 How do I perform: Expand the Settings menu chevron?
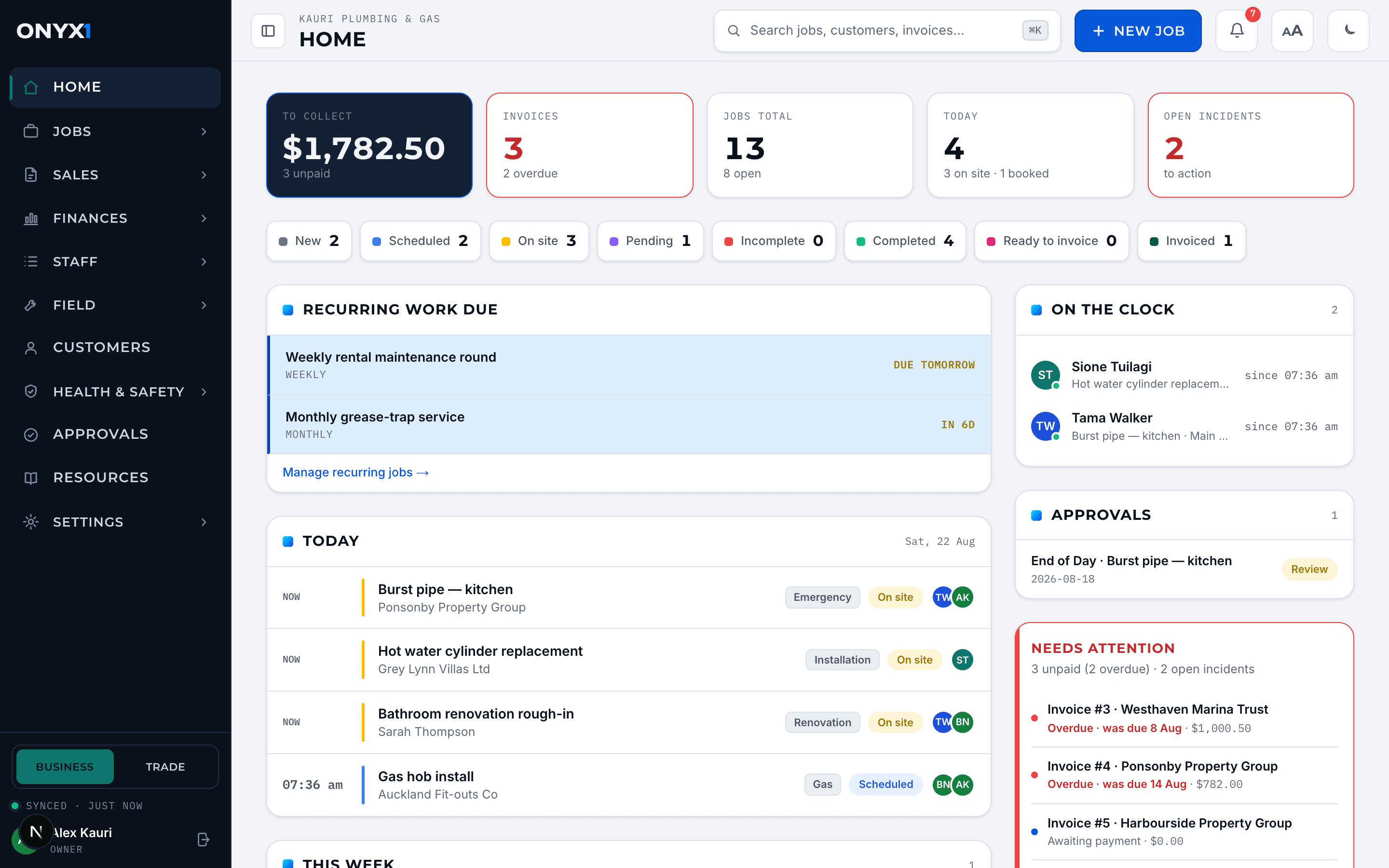pos(204,522)
